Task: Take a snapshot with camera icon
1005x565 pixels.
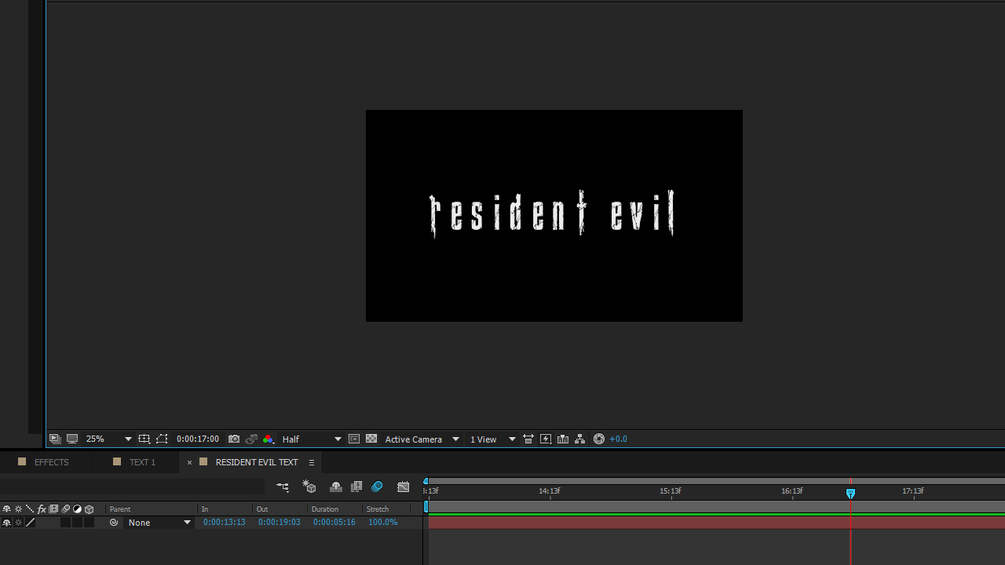Action: tap(234, 439)
